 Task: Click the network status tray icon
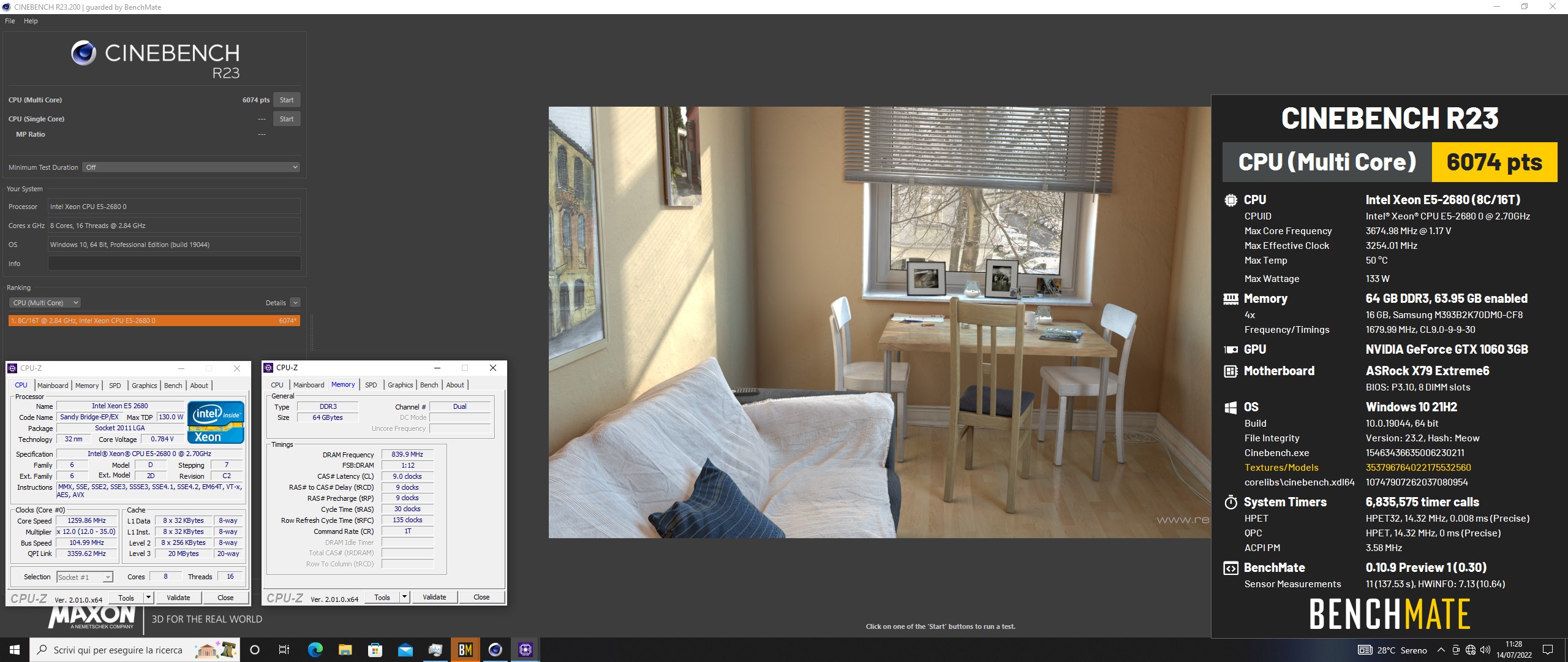(x=1471, y=650)
